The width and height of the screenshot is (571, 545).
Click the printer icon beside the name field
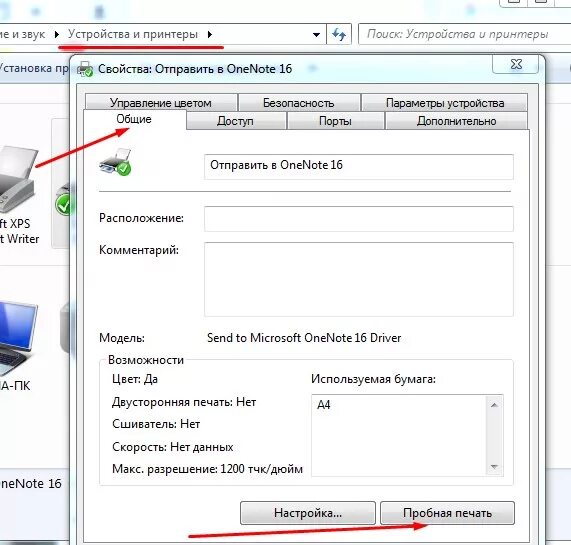pyautogui.click(x=115, y=163)
